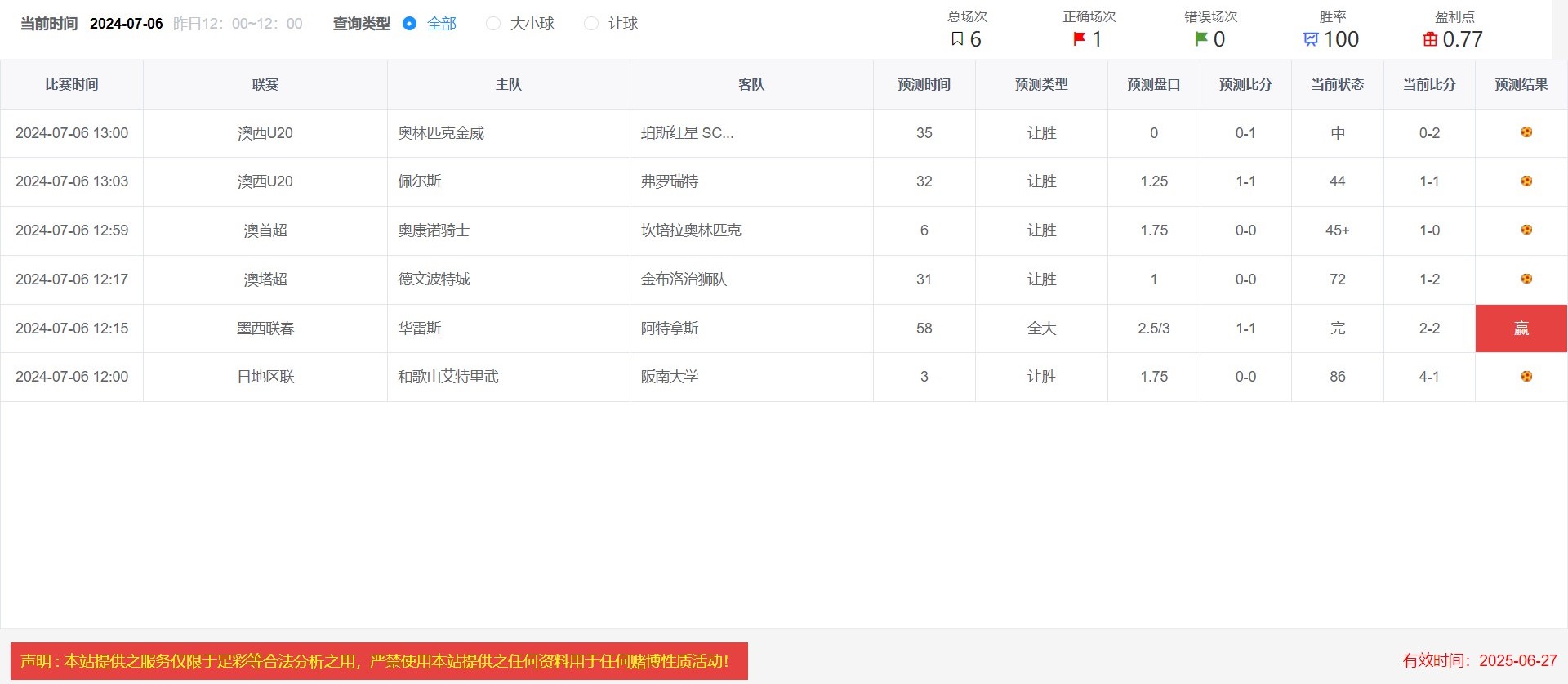Select the 大小球 radio option
Screen dimensions: 1568x684
pyautogui.click(x=493, y=24)
